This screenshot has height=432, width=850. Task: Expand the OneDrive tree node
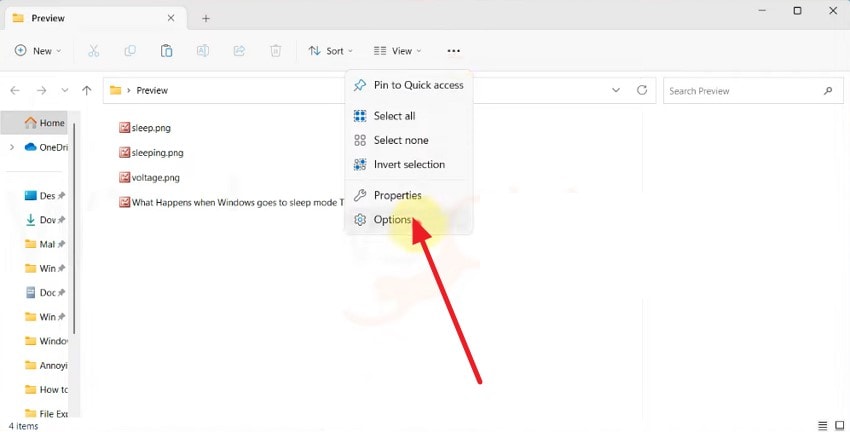point(12,147)
